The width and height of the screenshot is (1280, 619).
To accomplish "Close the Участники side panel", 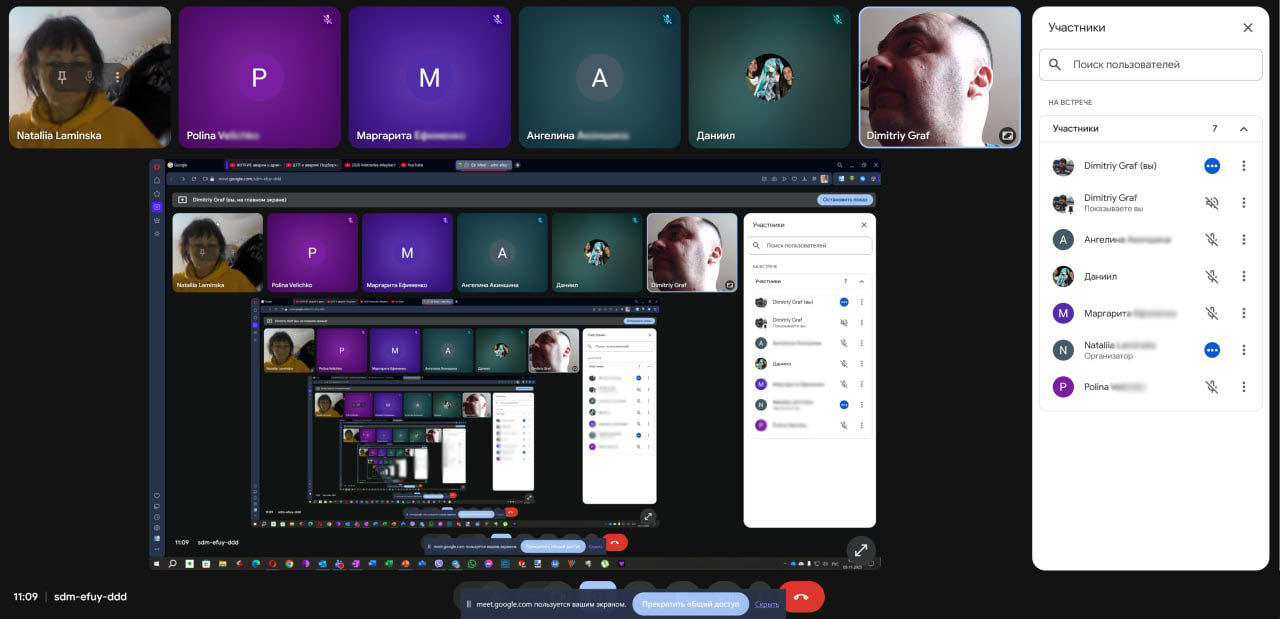I will pos(1248,28).
